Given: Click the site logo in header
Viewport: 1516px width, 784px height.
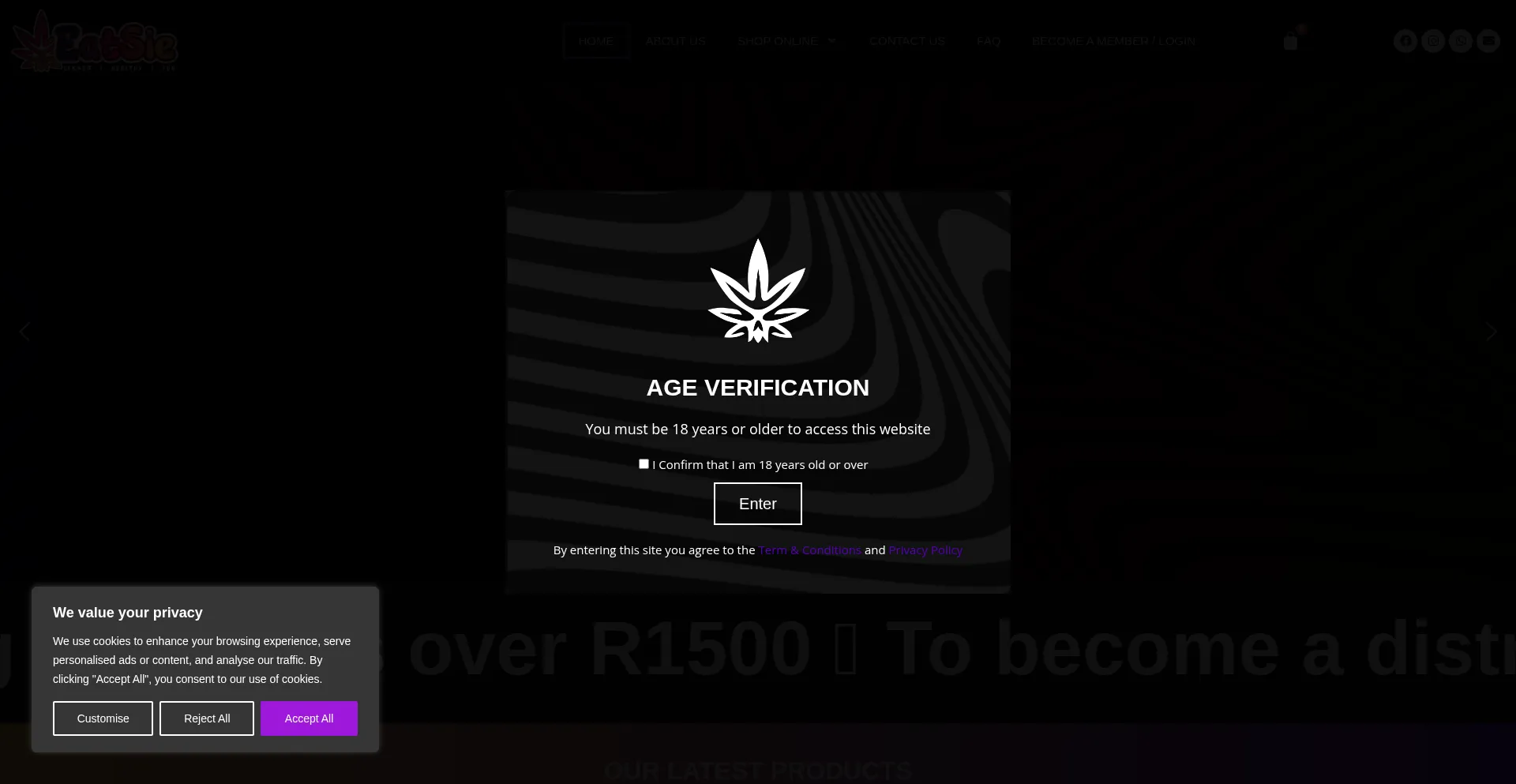Looking at the screenshot, I should tap(95, 41).
